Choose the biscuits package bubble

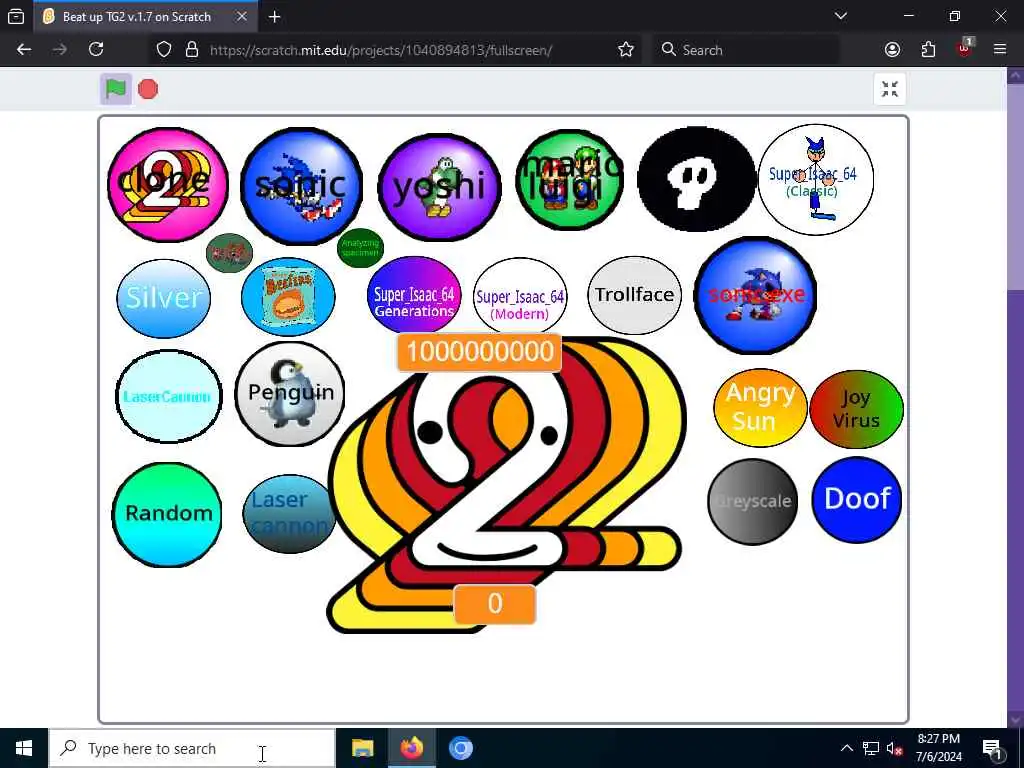(288, 296)
